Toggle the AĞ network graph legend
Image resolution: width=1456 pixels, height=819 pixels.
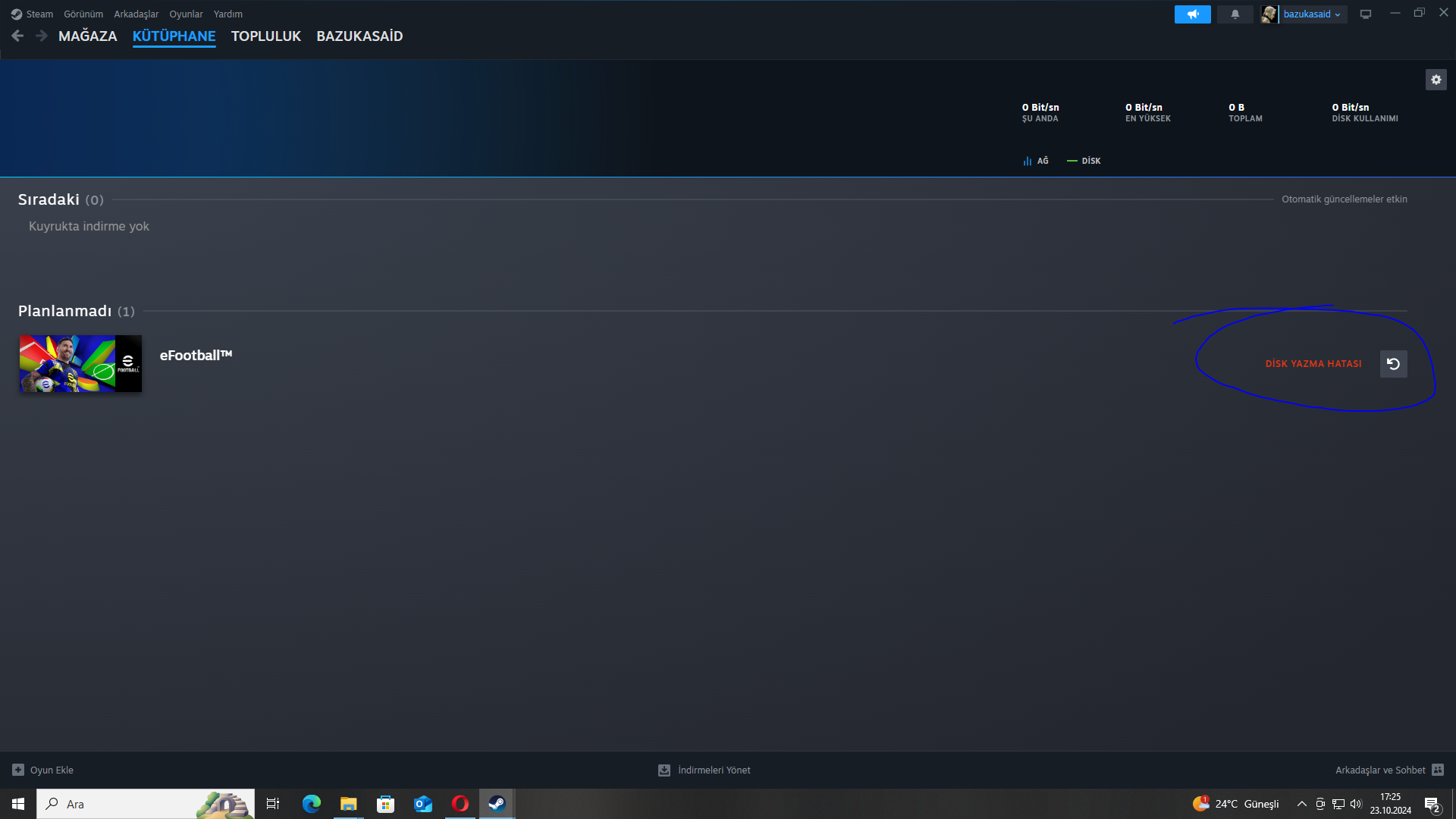1036,161
